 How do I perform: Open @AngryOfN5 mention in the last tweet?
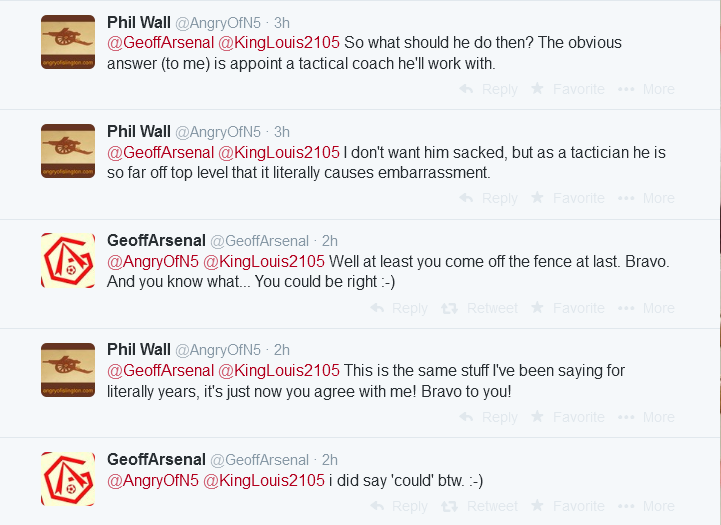point(153,480)
